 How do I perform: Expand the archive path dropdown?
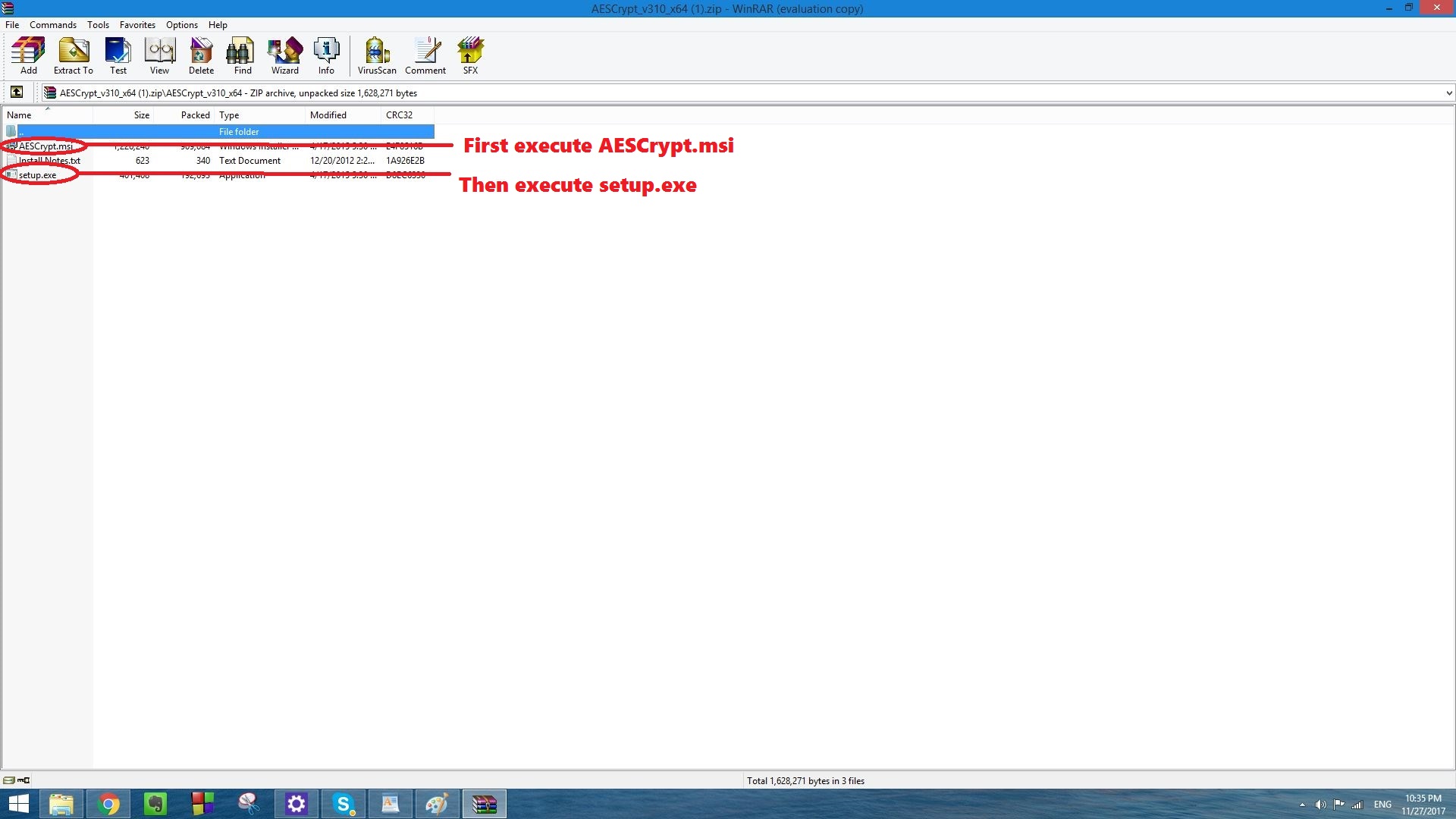(x=1448, y=93)
